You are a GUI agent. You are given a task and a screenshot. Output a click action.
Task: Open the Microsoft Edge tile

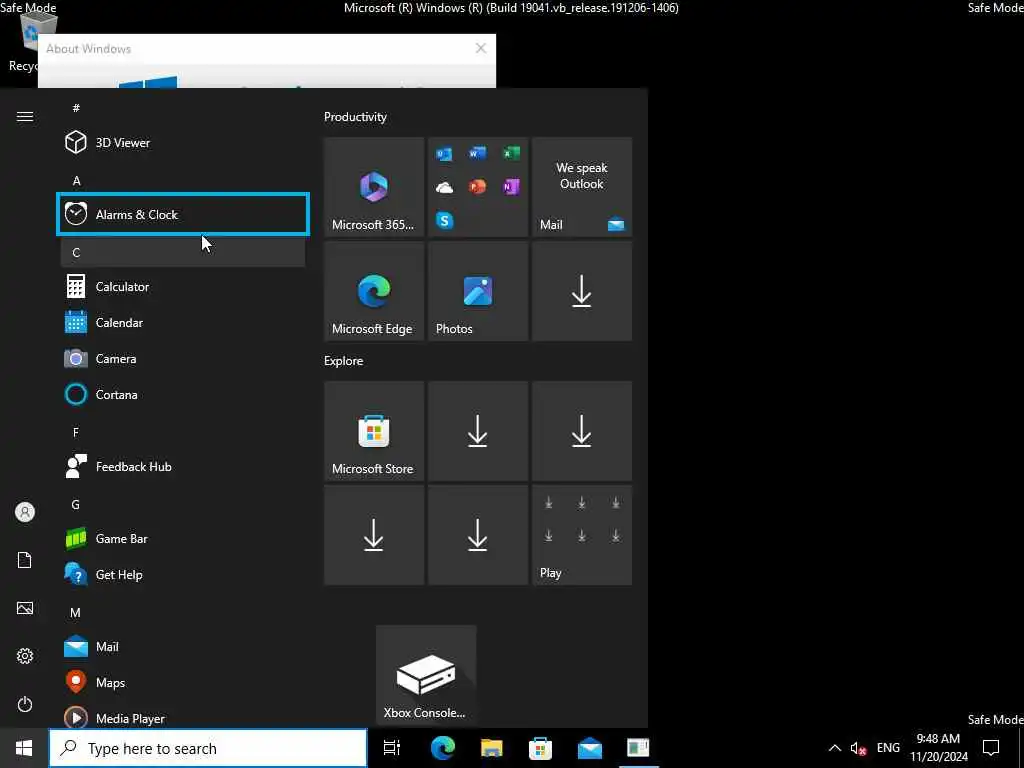click(x=374, y=291)
